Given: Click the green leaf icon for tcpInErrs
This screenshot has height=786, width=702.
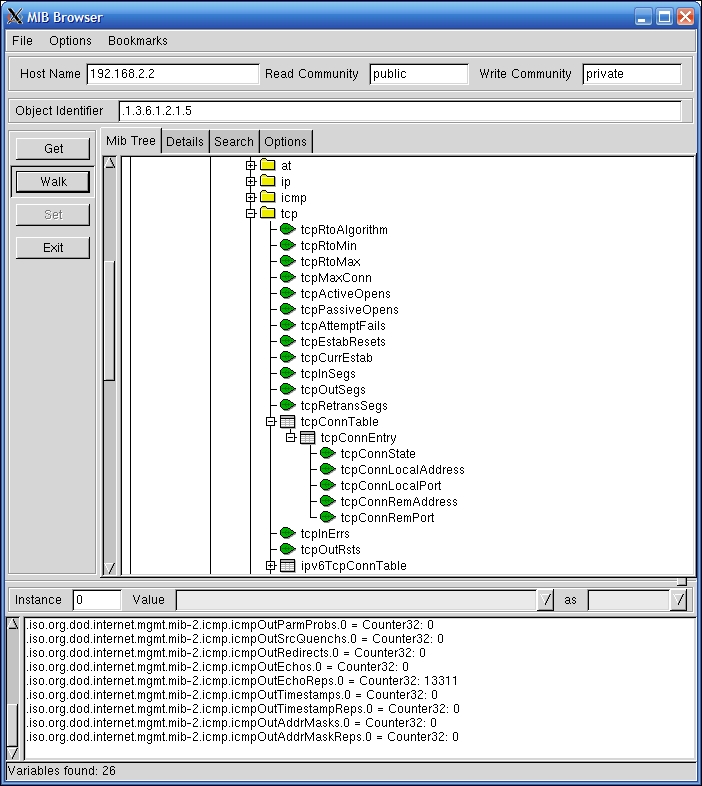Looking at the screenshot, I should (288, 534).
